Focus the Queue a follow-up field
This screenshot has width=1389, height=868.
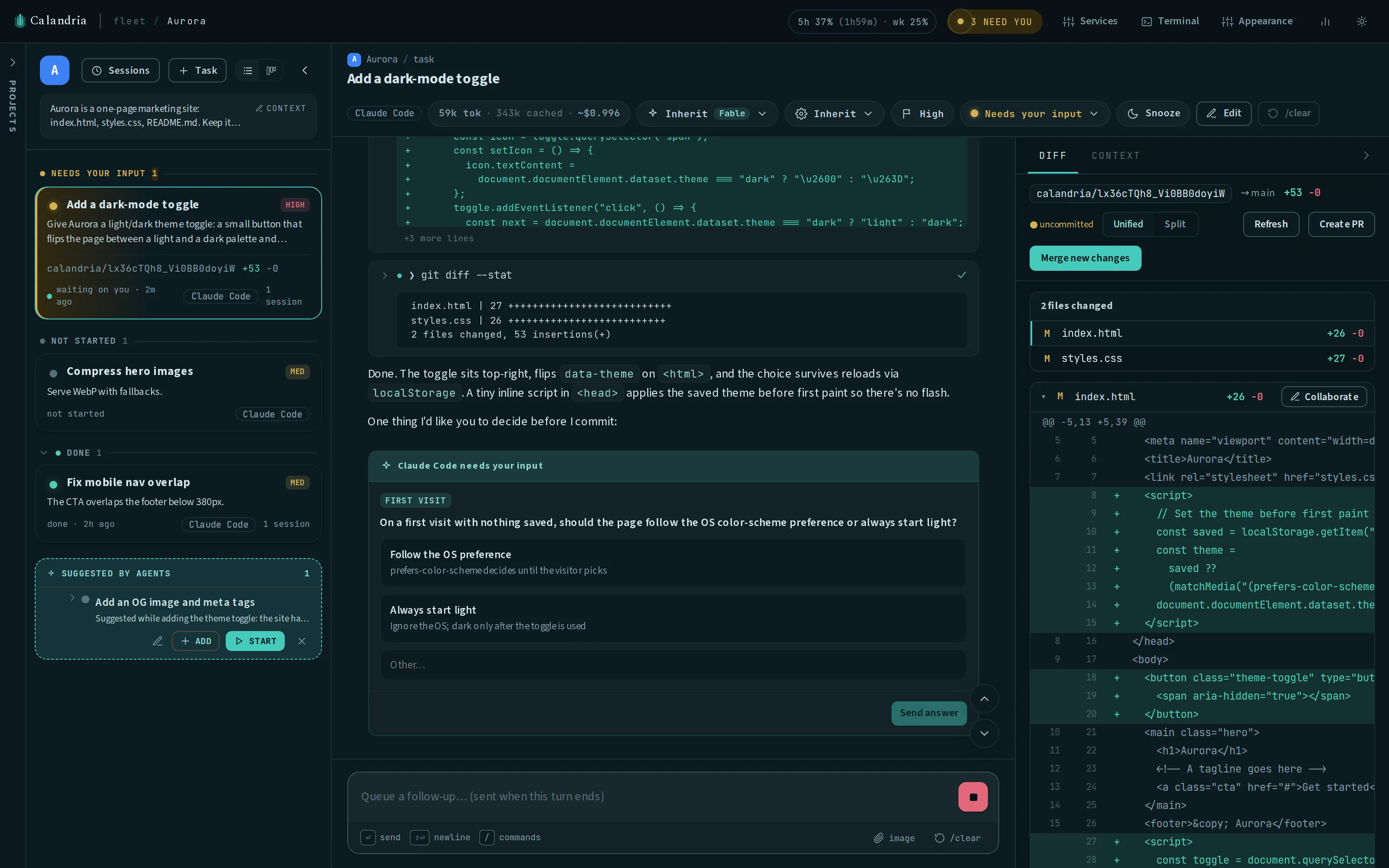pyautogui.click(x=654, y=797)
